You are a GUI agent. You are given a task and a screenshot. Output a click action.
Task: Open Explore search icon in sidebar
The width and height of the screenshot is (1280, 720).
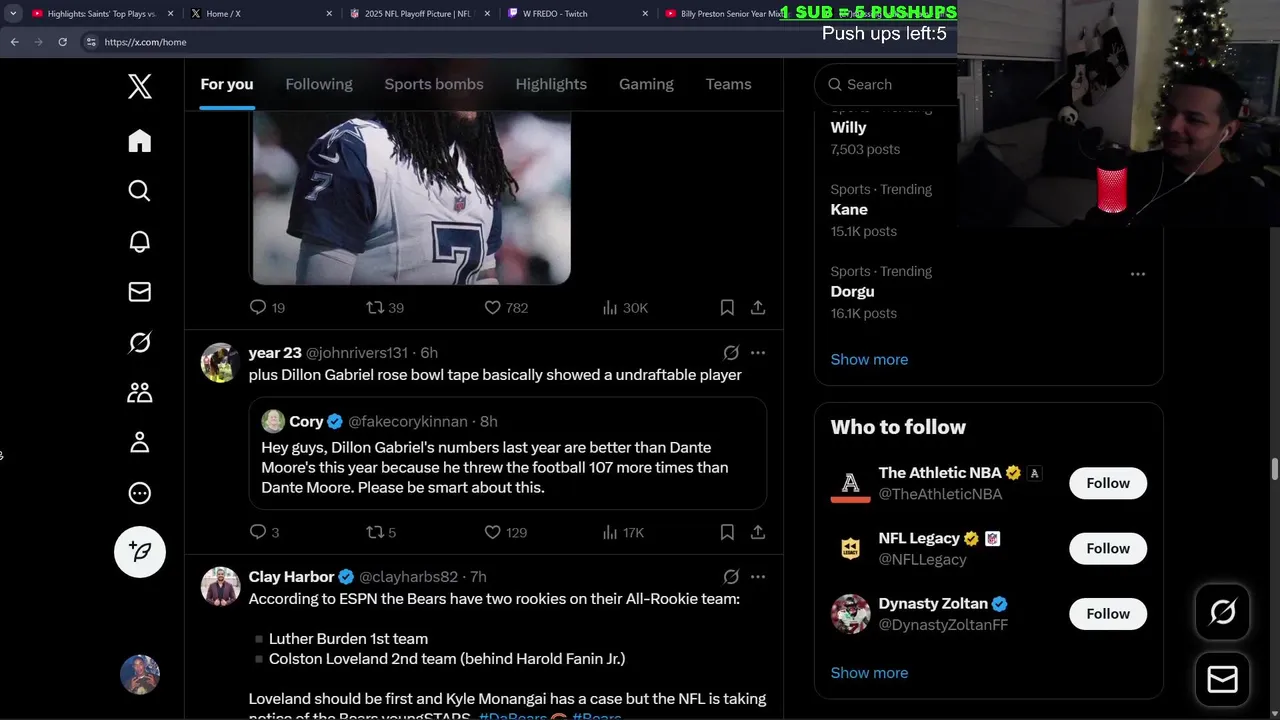pyautogui.click(x=140, y=191)
